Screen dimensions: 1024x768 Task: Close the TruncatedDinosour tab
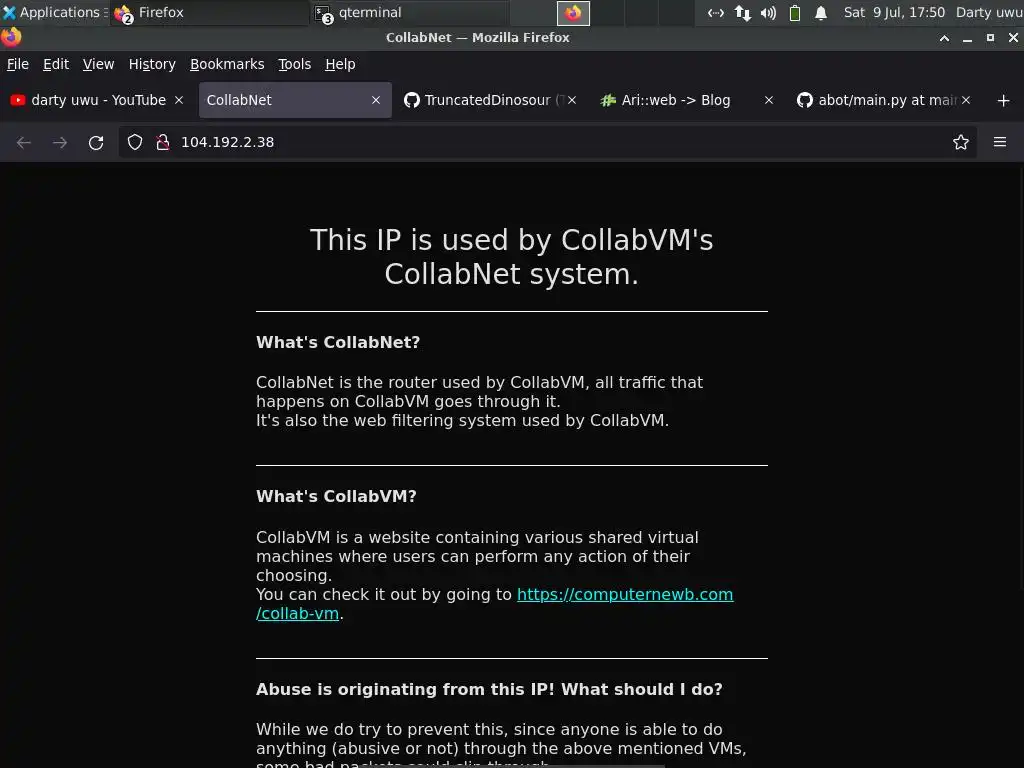pos(572,100)
